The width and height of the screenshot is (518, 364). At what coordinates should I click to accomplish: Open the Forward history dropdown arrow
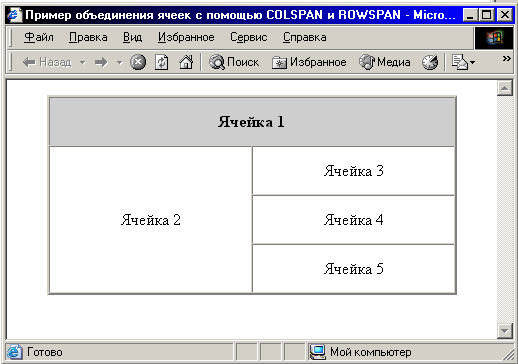(x=119, y=62)
